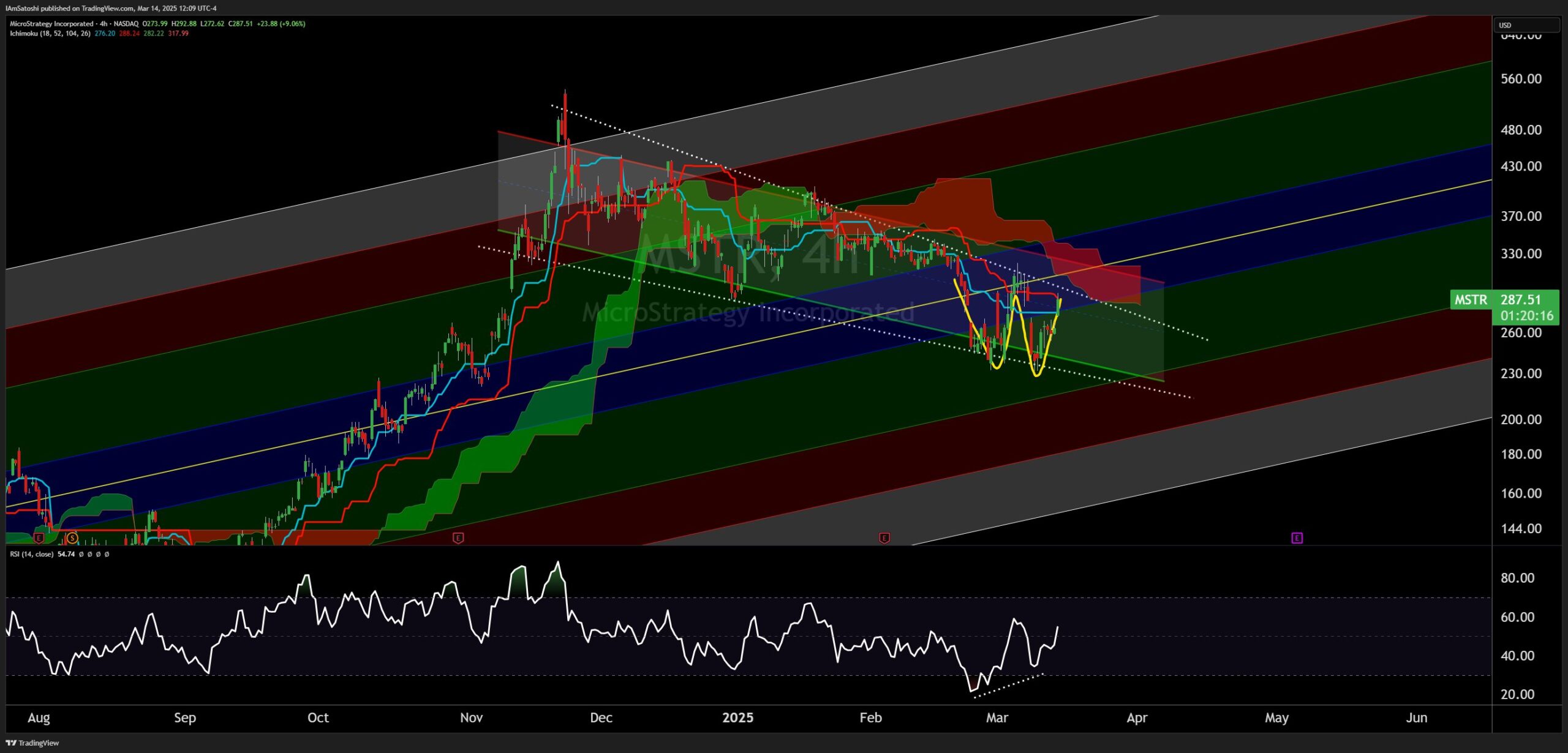Click the RSI value 54.74
1568x753 pixels.
pyautogui.click(x=66, y=554)
